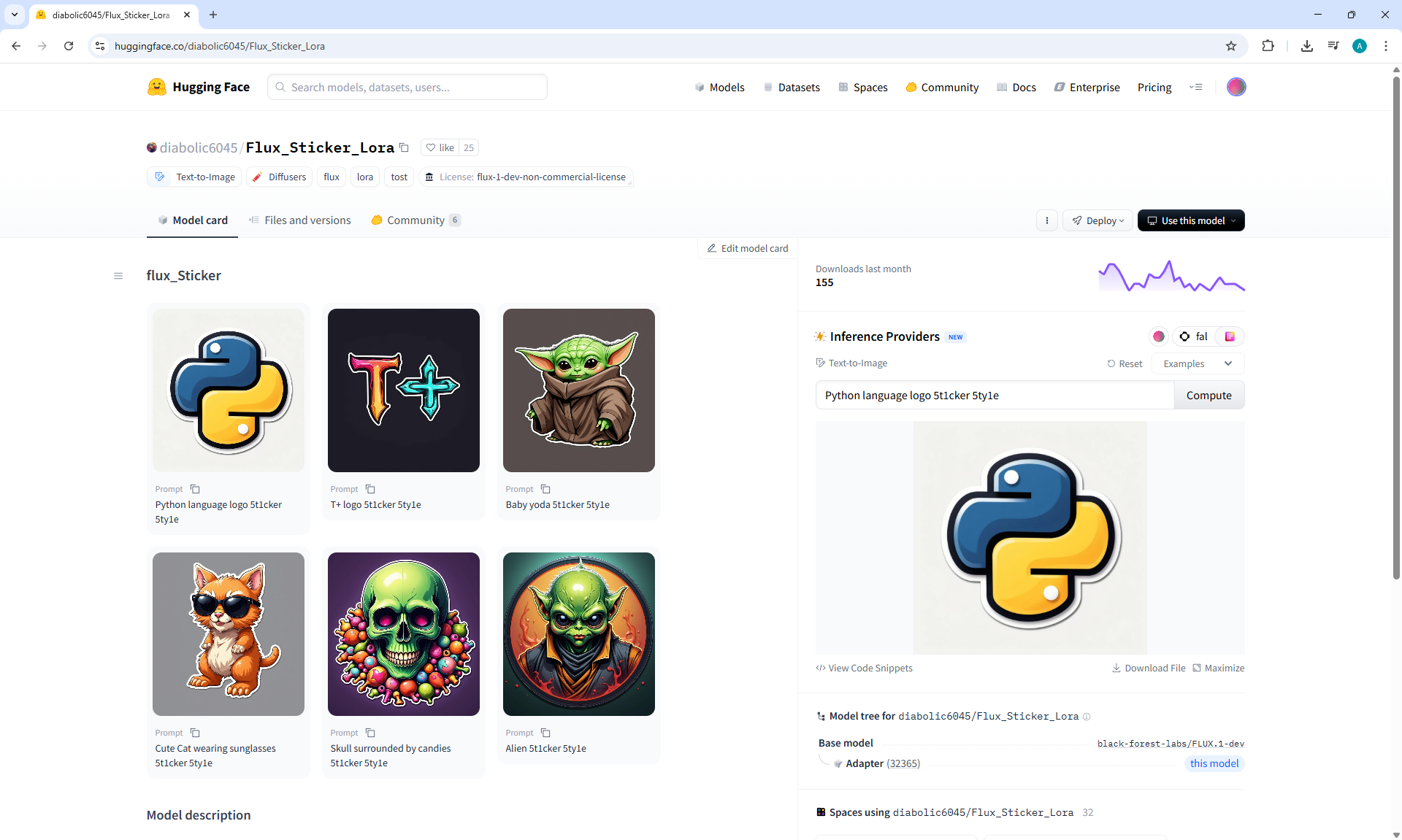Screen dimensions: 1402x840
Task: Select the first circular inference provider icon
Action: pyautogui.click(x=1158, y=336)
